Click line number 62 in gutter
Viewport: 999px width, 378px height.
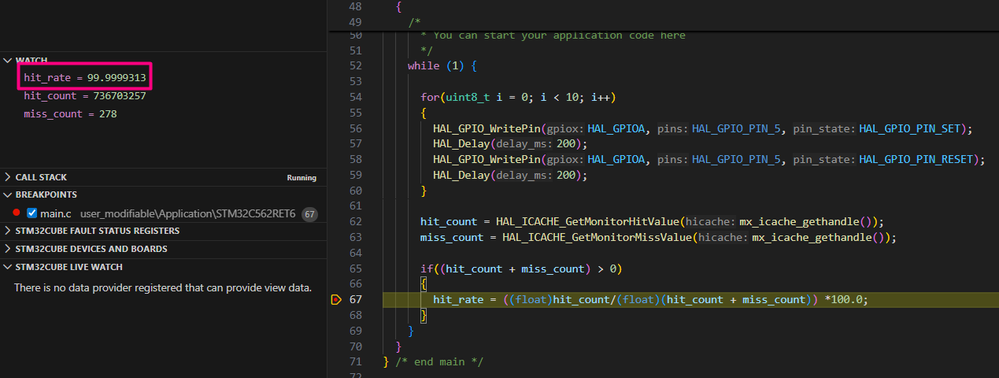click(x=356, y=222)
